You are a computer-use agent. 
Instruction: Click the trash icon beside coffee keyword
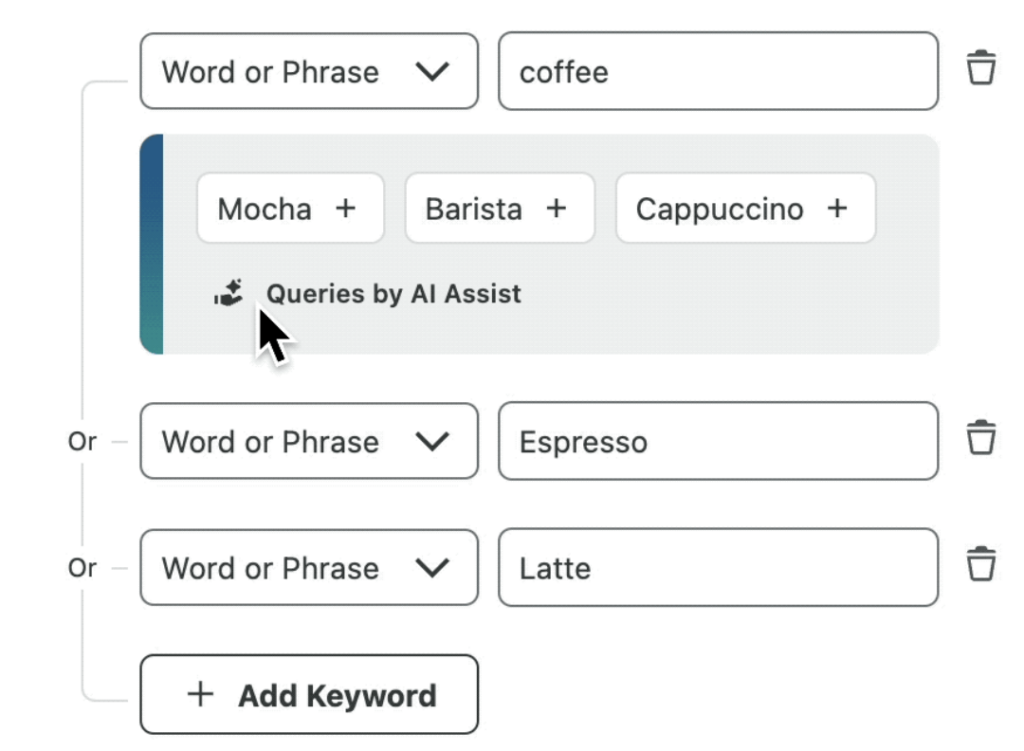click(x=981, y=68)
